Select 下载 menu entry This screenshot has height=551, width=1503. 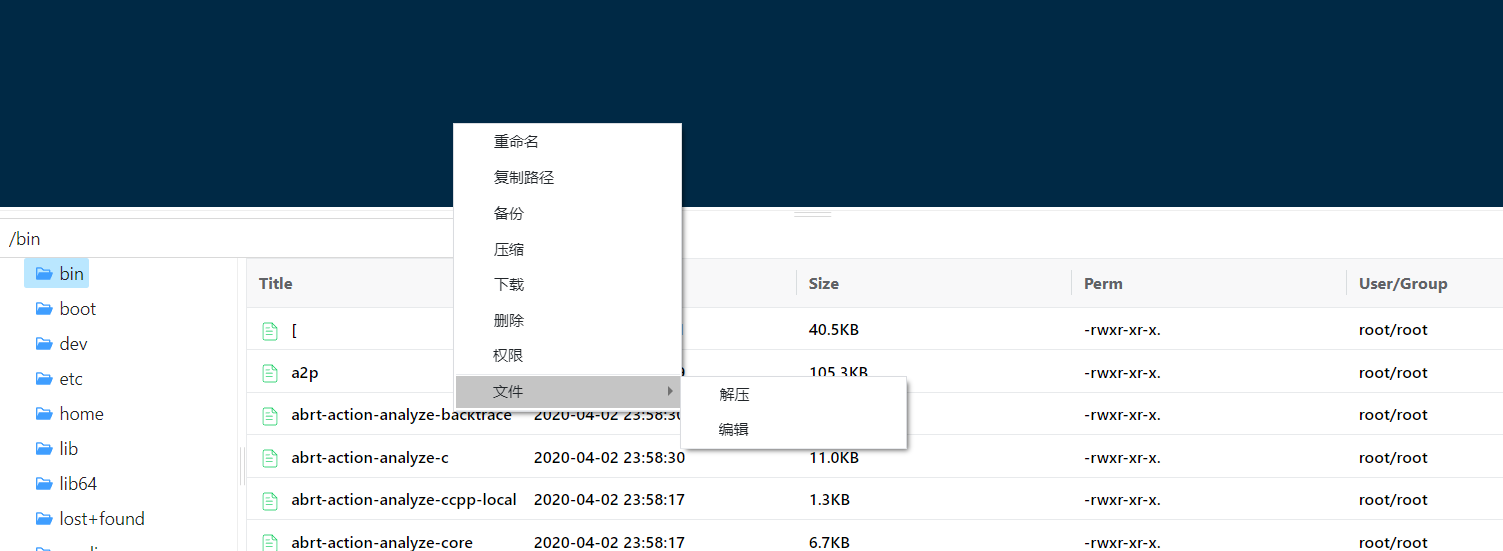(508, 285)
